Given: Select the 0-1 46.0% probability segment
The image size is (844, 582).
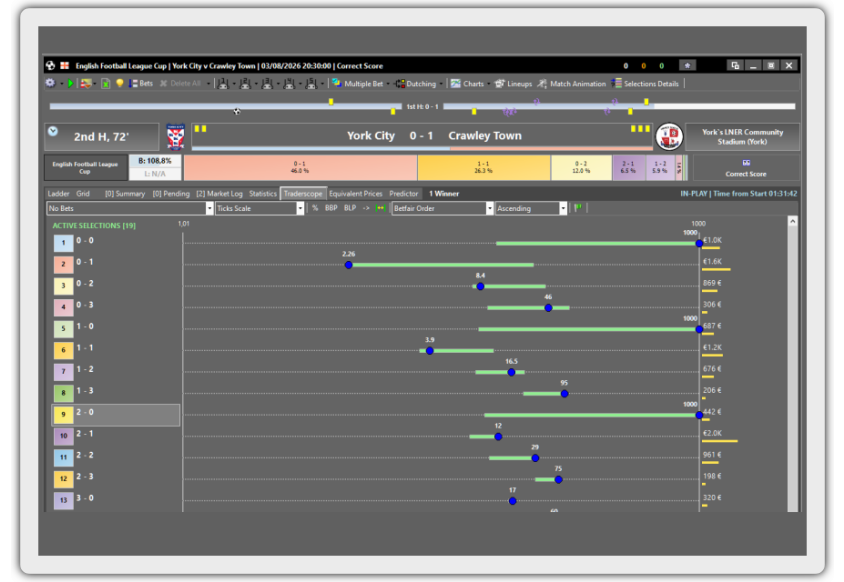Looking at the screenshot, I should click(x=300, y=167).
